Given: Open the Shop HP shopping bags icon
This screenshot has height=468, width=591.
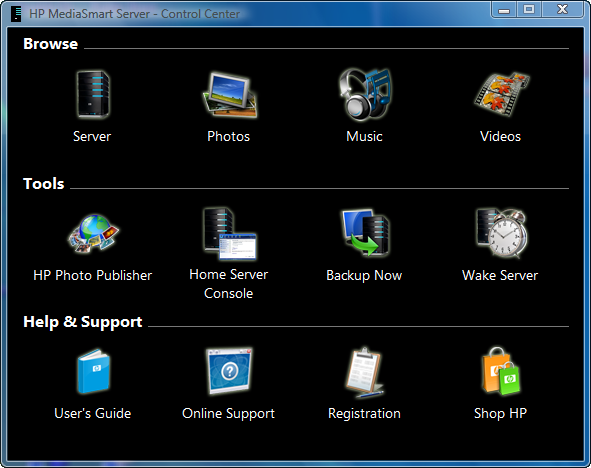Looking at the screenshot, I should pos(501,372).
